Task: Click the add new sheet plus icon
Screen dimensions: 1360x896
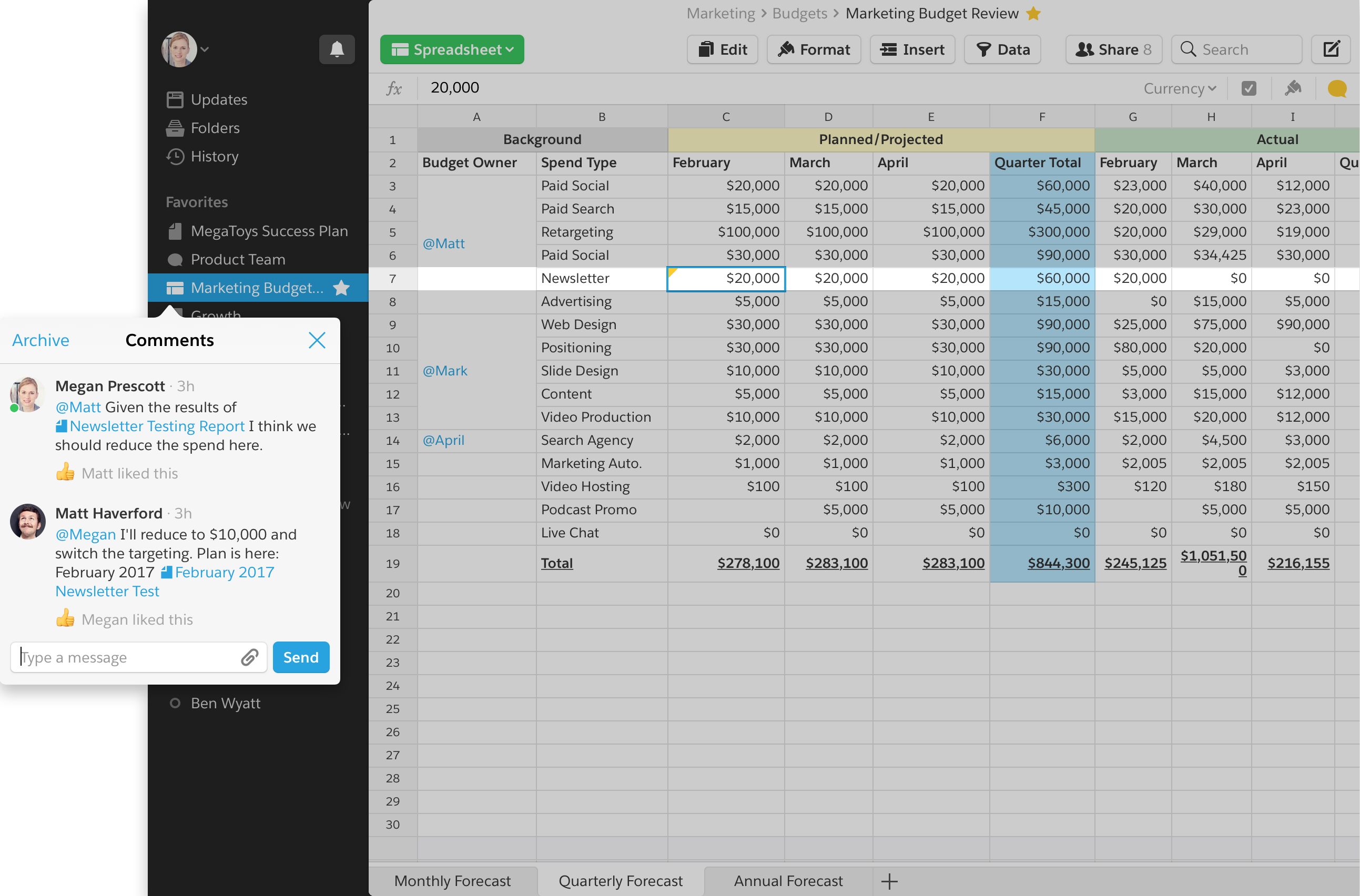Action: (889, 881)
